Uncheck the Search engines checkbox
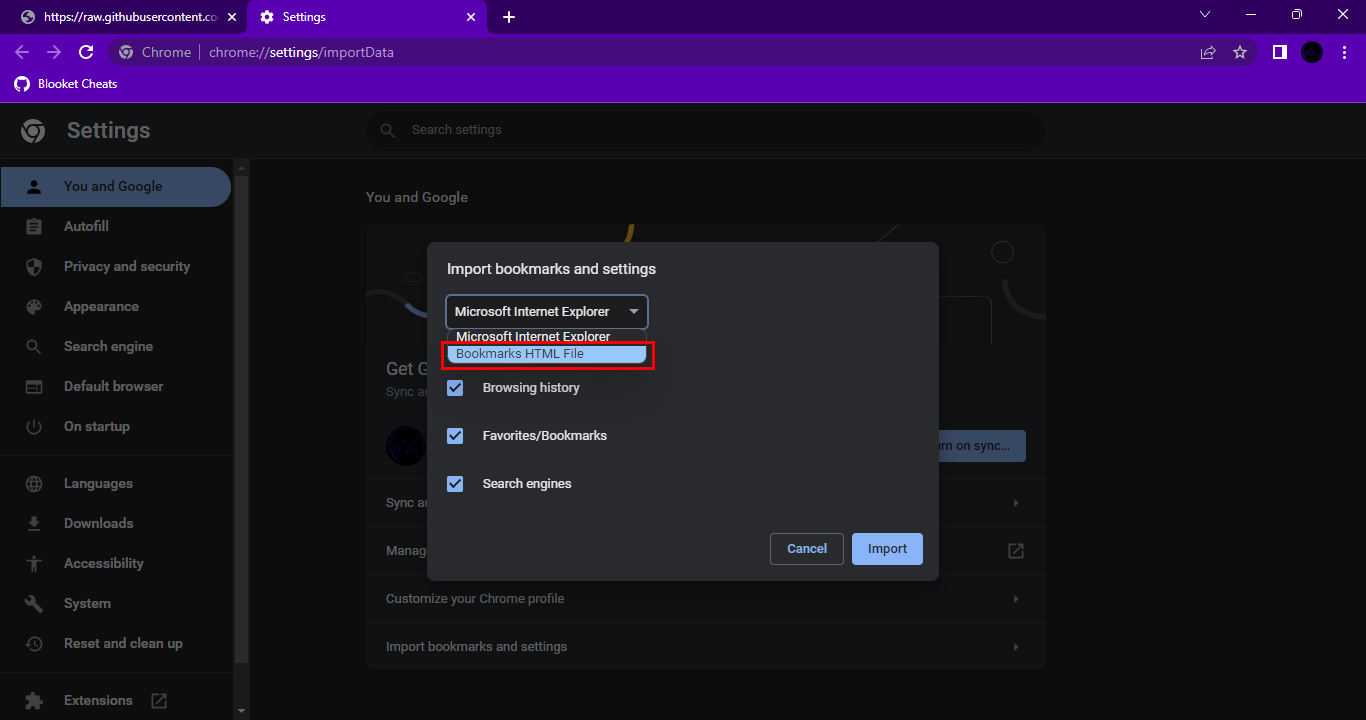 (x=455, y=483)
